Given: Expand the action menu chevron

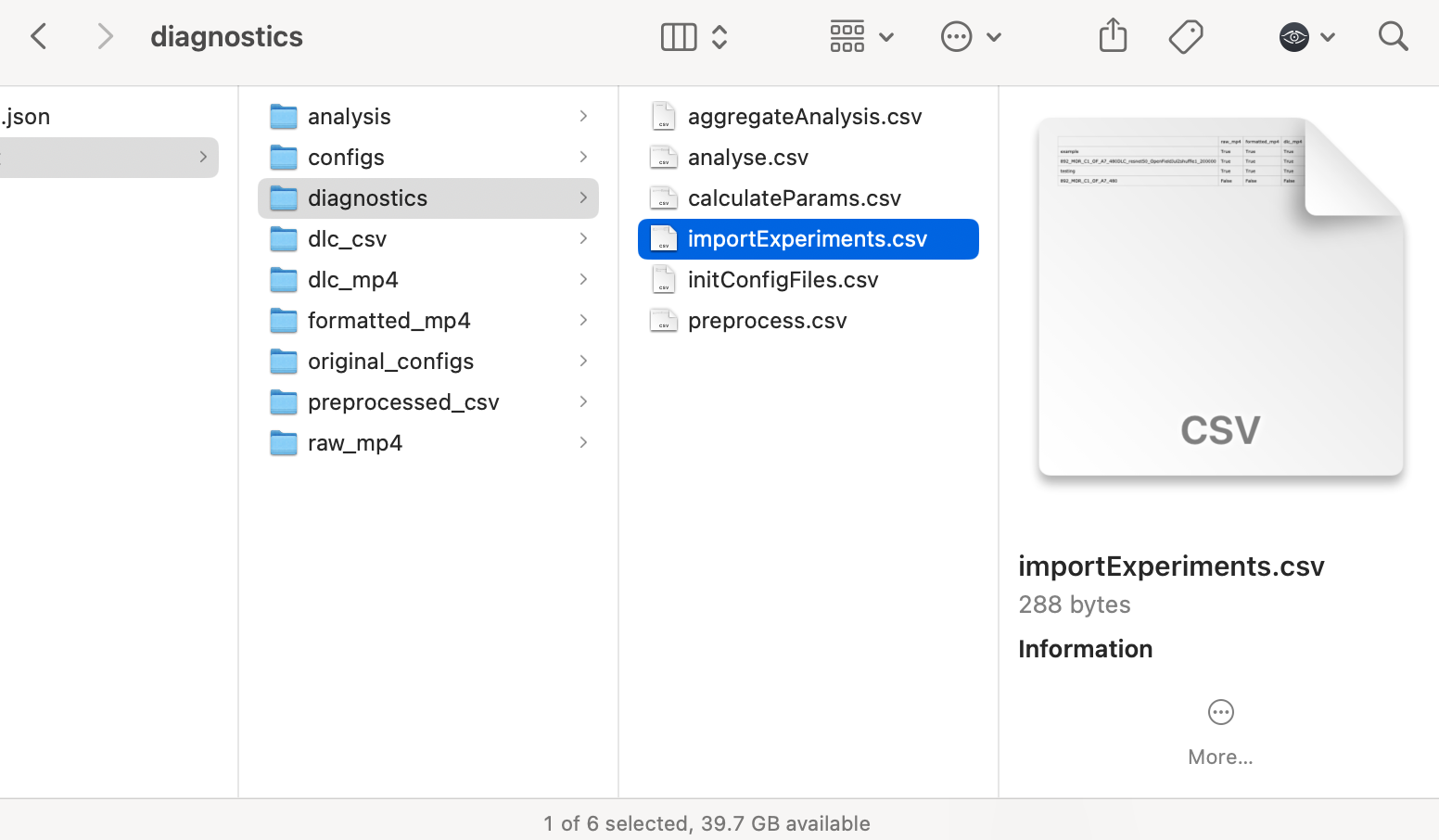Looking at the screenshot, I should (x=994, y=38).
